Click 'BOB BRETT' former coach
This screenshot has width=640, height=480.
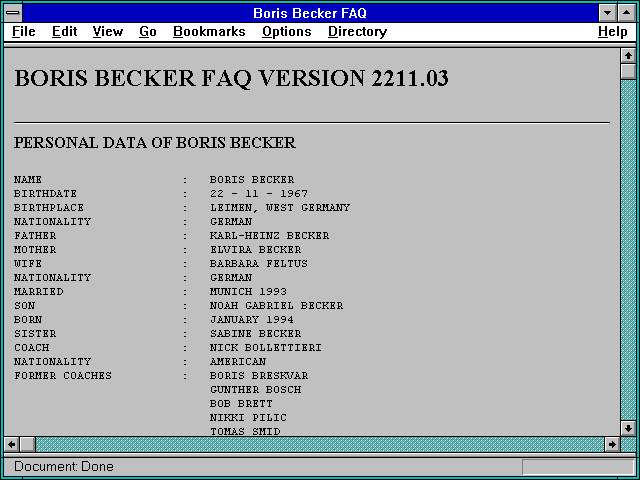tap(241, 404)
